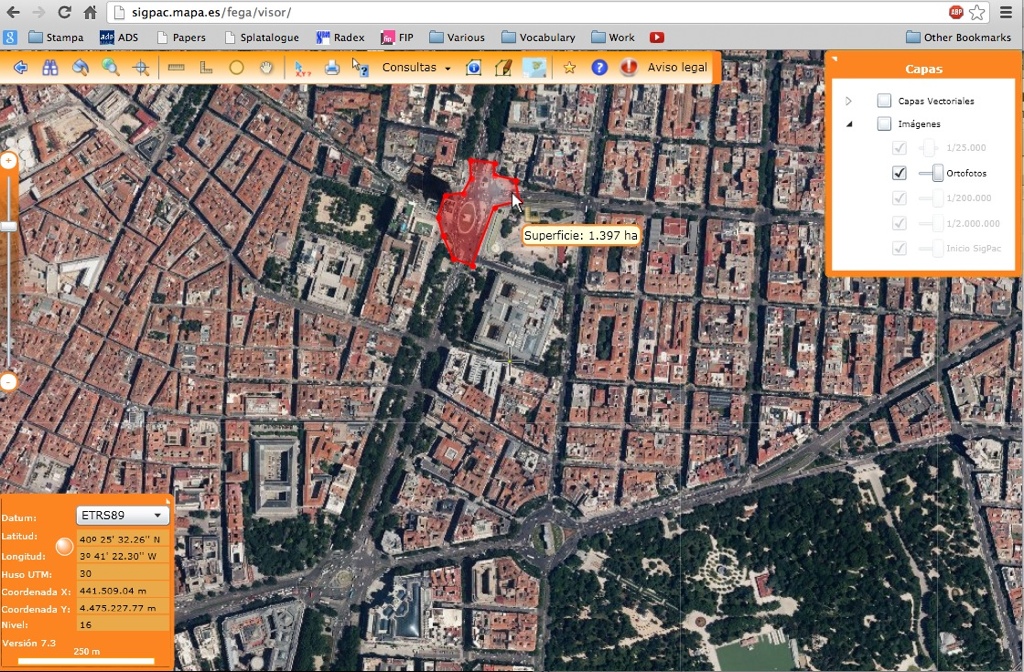Select the ruler distance measure tool
The width and height of the screenshot is (1024, 672).
point(177,68)
